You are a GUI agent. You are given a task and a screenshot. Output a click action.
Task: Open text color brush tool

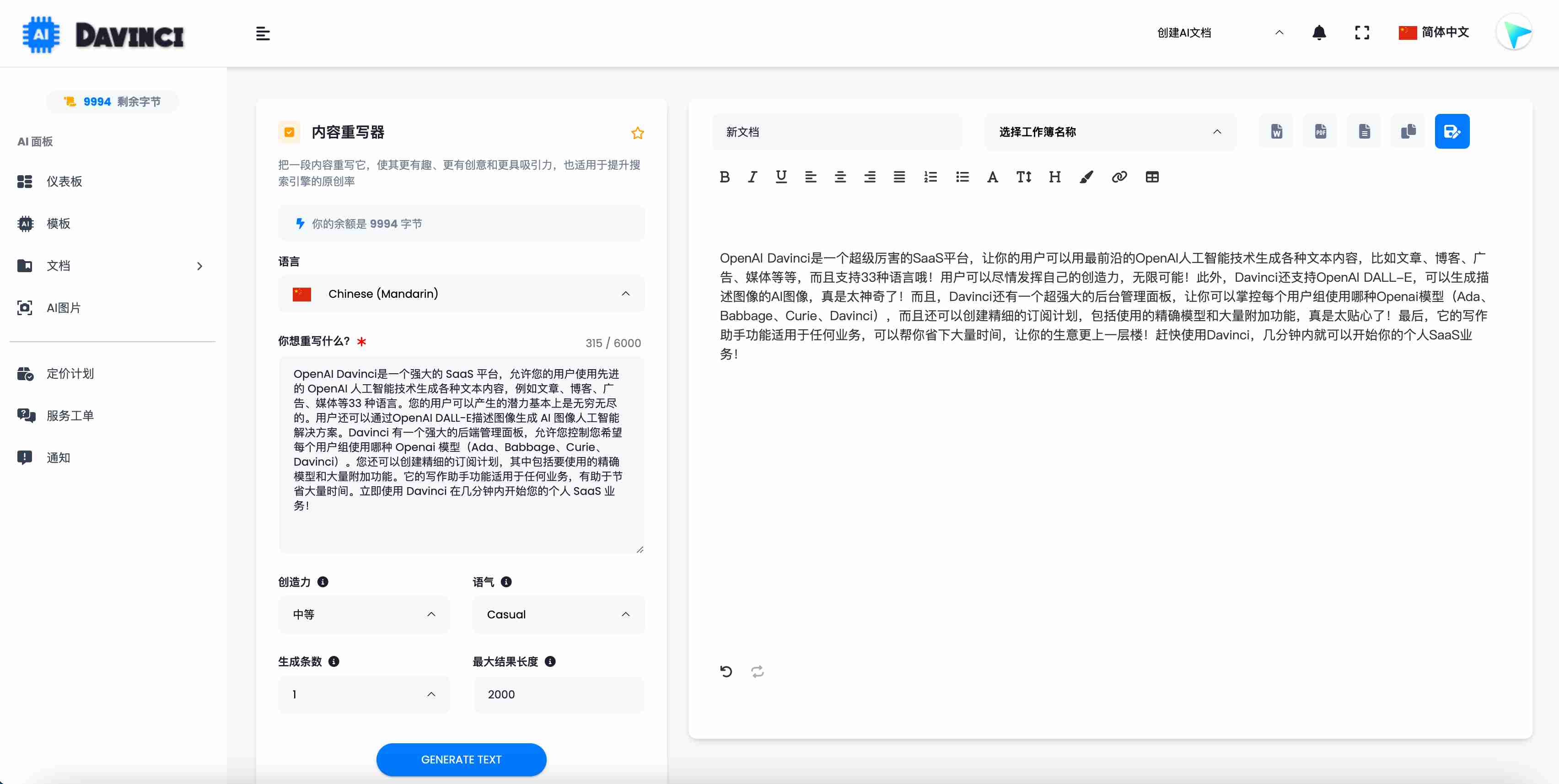click(1086, 177)
